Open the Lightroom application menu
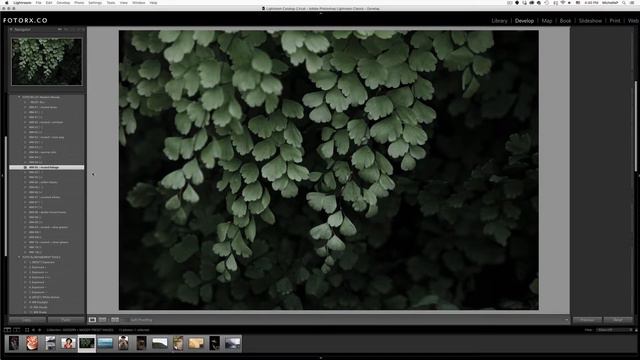 pos(22,2)
